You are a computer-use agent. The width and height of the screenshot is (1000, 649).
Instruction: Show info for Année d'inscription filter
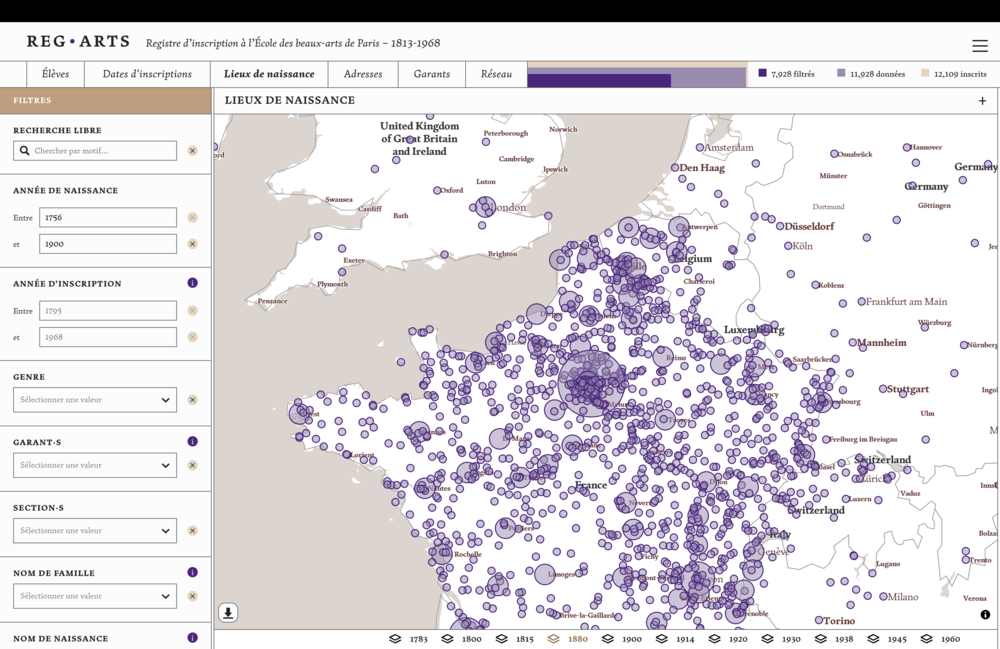click(x=193, y=283)
